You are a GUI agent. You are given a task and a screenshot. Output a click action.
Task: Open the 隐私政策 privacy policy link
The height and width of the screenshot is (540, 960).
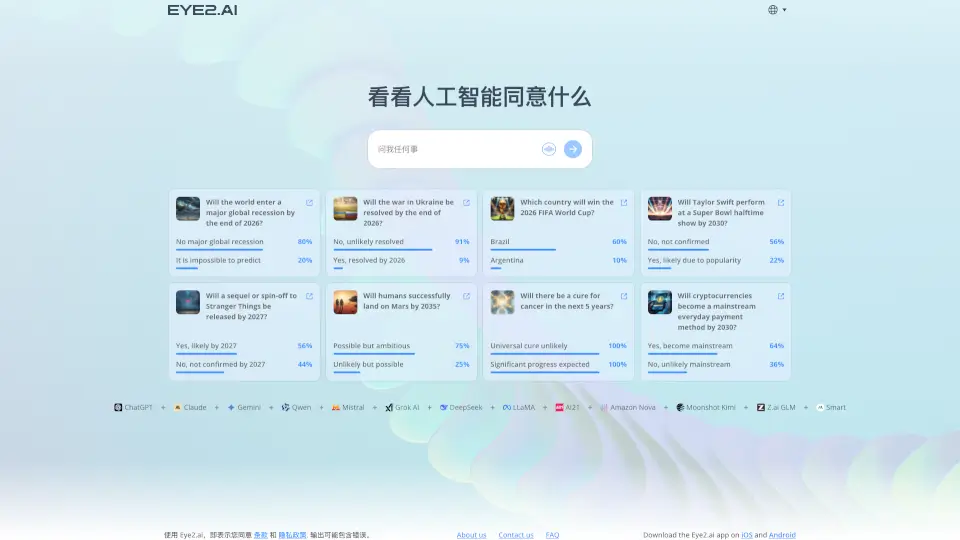coord(292,535)
